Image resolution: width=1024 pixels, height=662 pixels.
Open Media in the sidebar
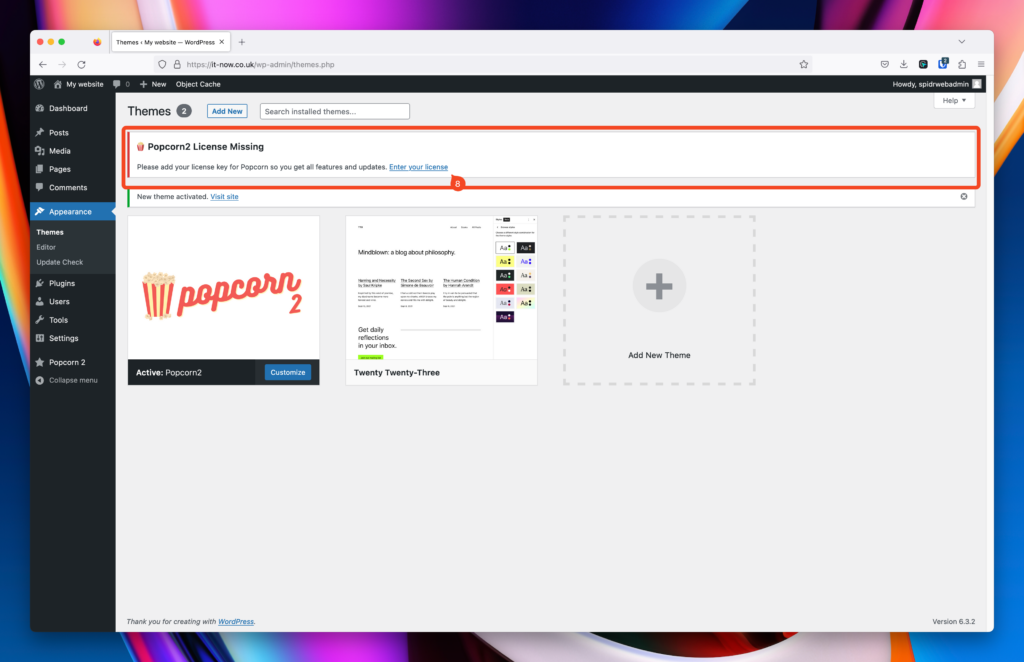coord(59,151)
